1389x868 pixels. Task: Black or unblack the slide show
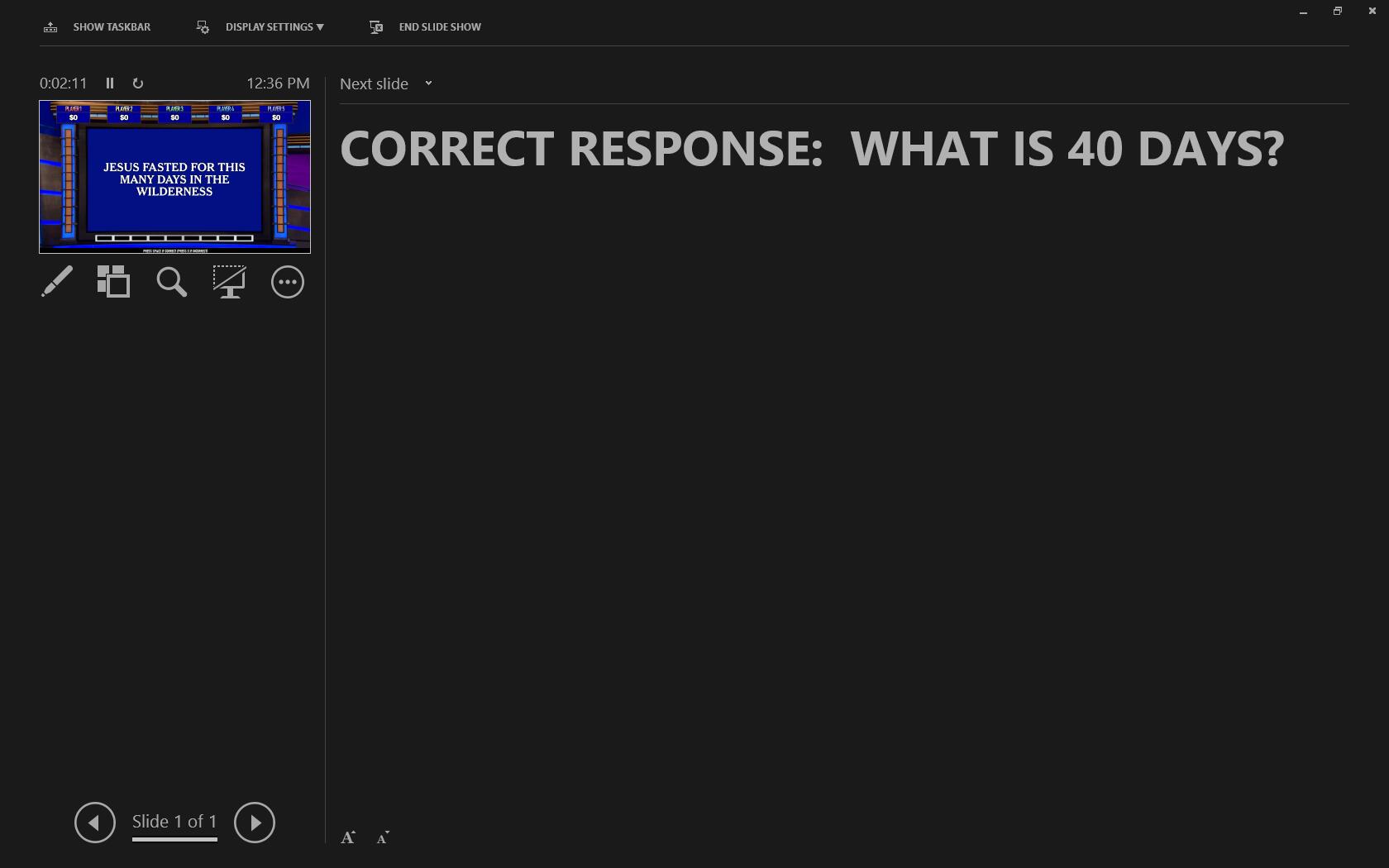tap(229, 282)
